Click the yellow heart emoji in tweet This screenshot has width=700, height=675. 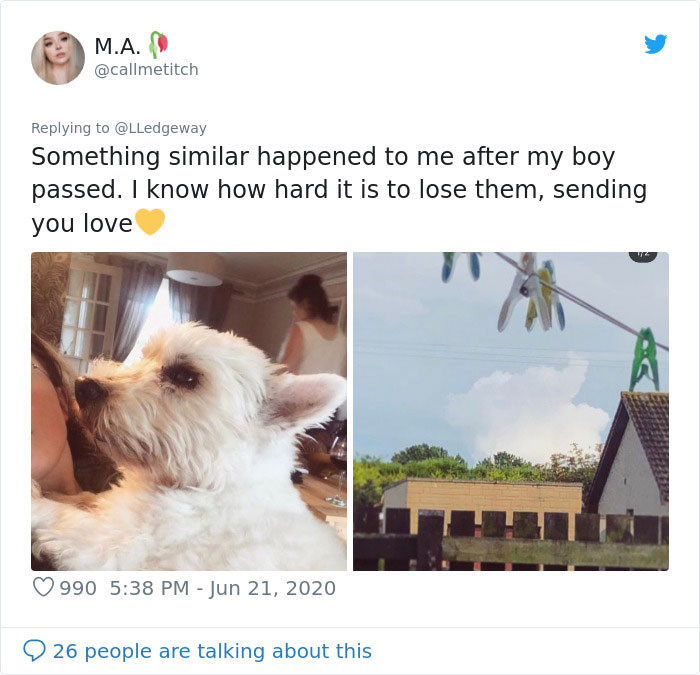click(x=150, y=222)
